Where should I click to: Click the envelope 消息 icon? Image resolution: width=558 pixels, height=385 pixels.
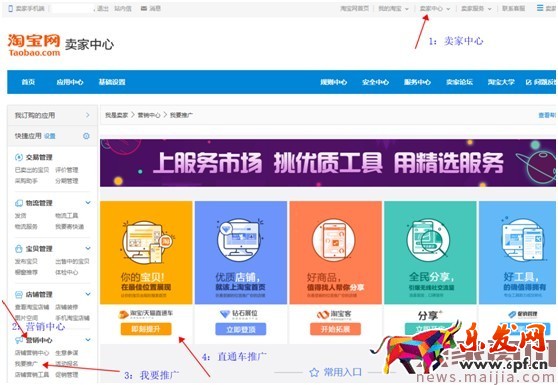[144, 8]
